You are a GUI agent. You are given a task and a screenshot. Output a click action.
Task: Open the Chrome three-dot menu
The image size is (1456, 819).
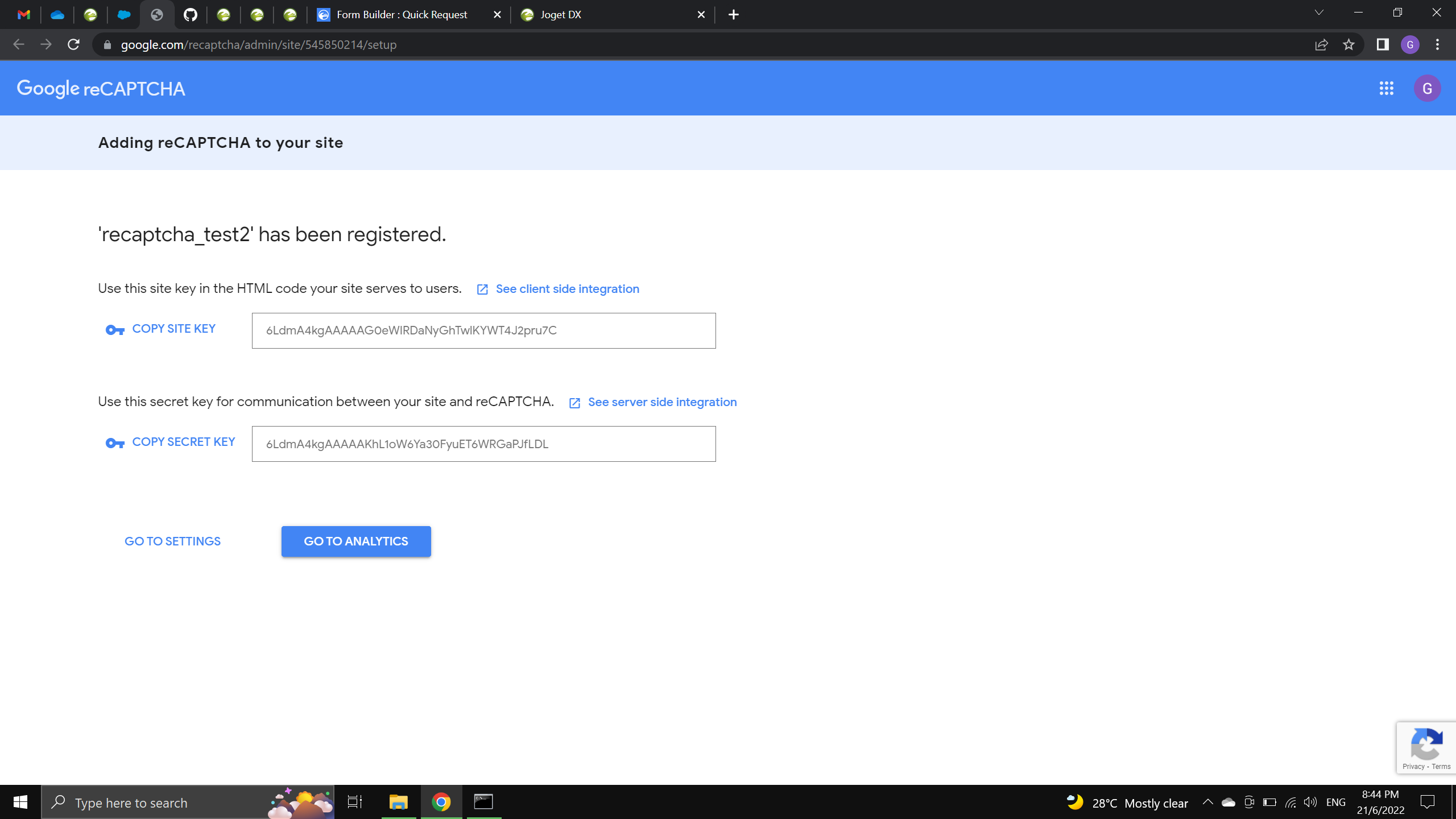1437,44
